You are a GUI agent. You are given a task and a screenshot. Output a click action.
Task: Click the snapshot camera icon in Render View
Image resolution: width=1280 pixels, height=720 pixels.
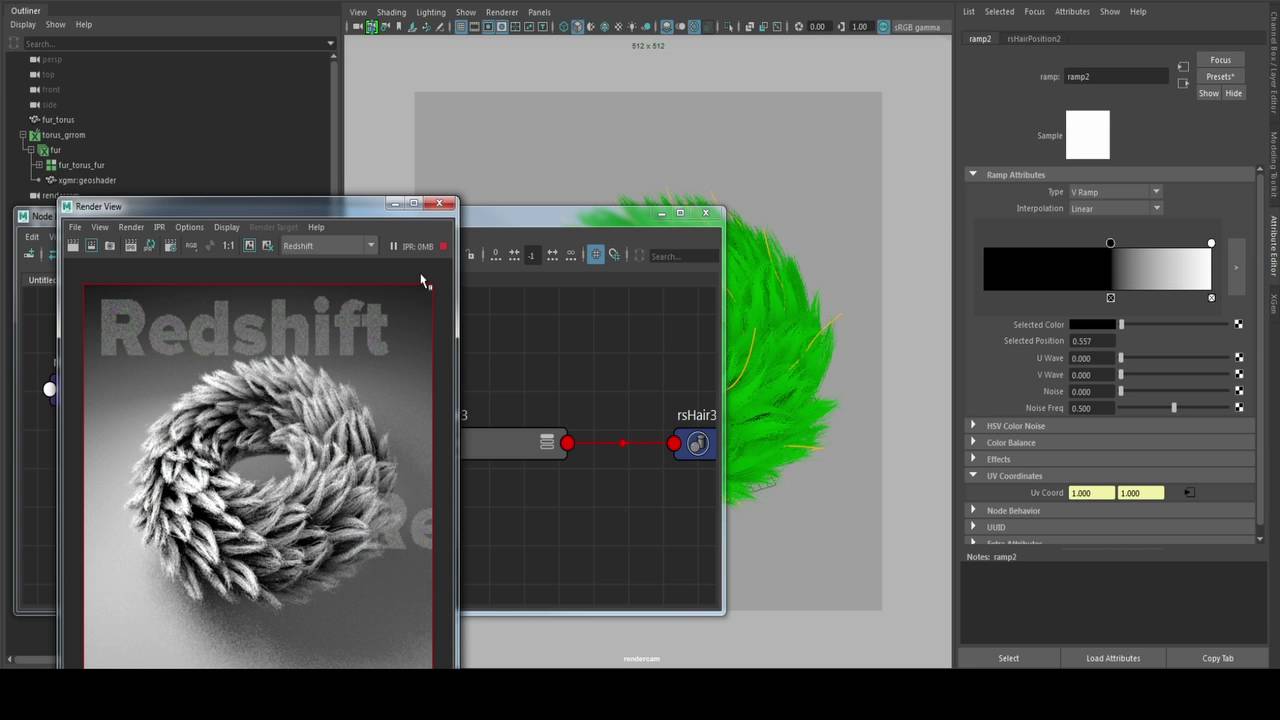(x=109, y=246)
